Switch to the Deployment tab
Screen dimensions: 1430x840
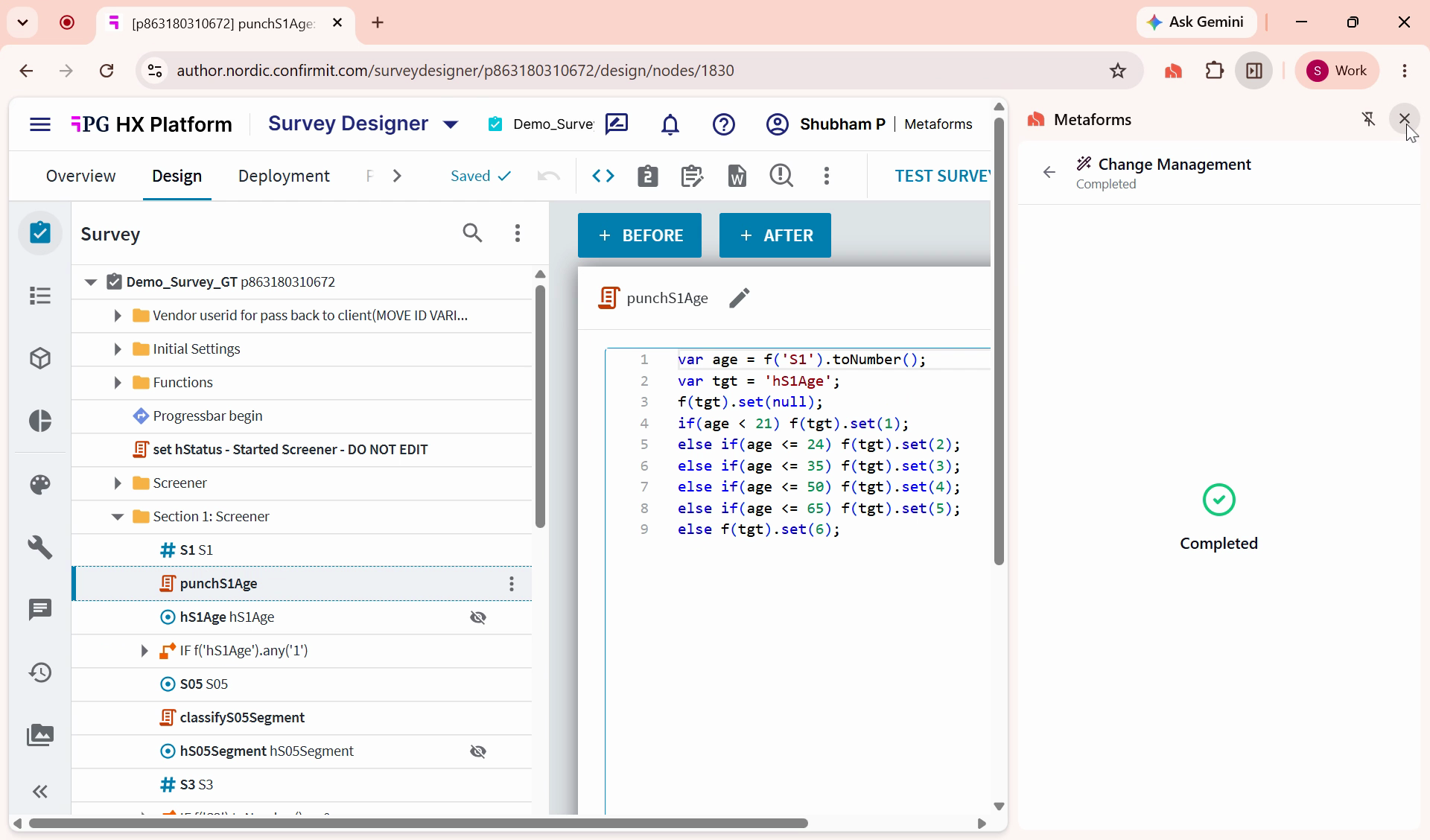coord(284,176)
